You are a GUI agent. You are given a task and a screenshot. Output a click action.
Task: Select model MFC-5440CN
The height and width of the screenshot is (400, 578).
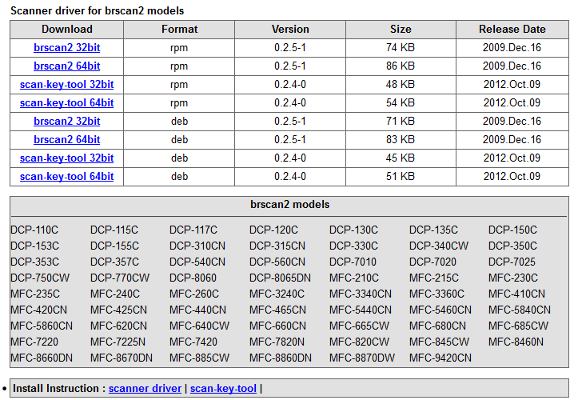coord(361,310)
